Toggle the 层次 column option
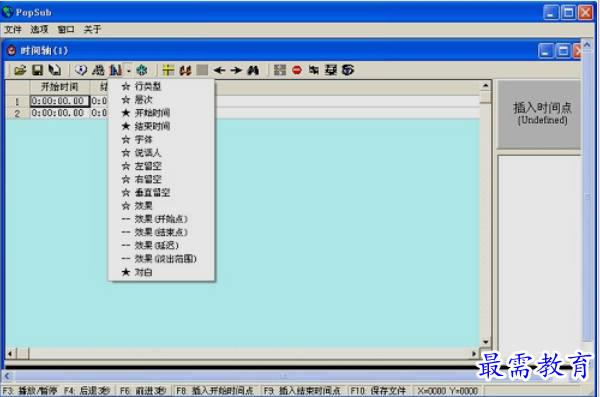Viewport: 600px width, 397px height. click(161, 100)
